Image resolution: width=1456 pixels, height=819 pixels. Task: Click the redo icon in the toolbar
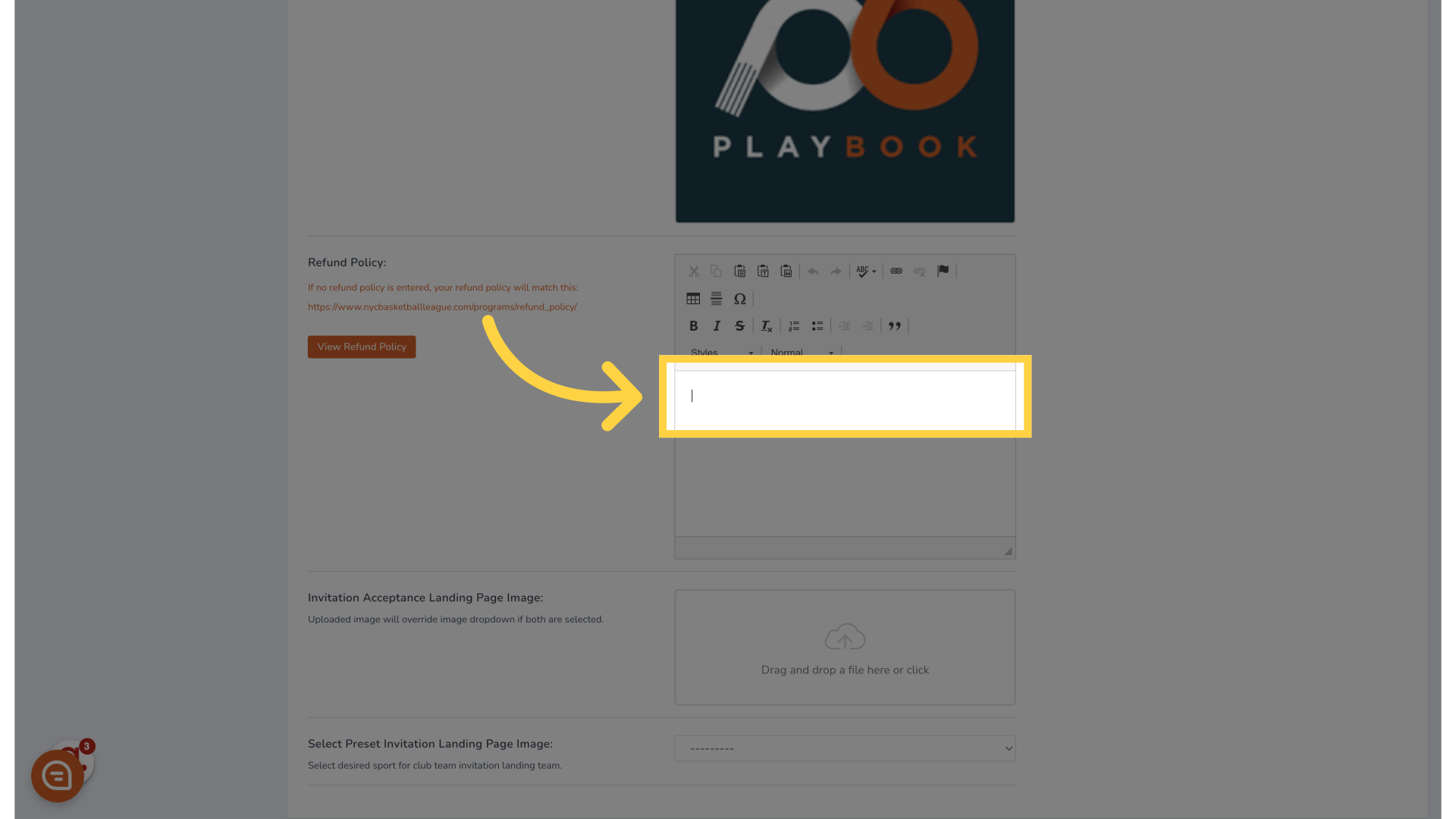click(x=835, y=271)
